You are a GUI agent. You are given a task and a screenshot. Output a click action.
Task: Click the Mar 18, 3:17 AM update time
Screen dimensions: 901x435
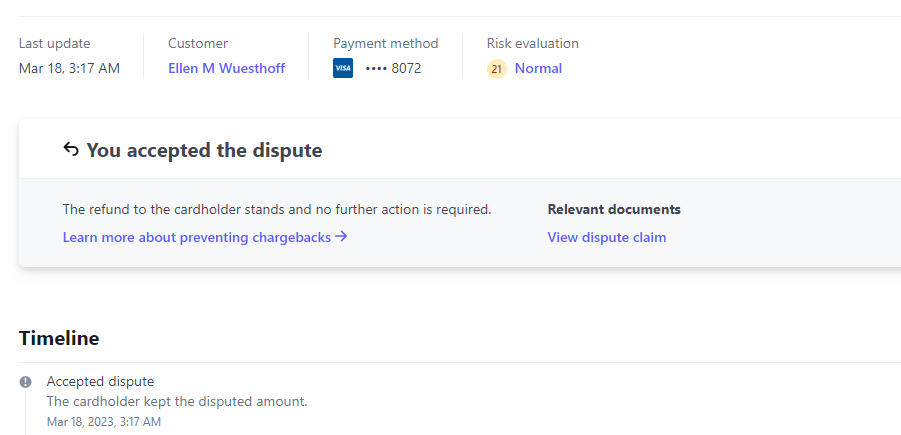[69, 69]
